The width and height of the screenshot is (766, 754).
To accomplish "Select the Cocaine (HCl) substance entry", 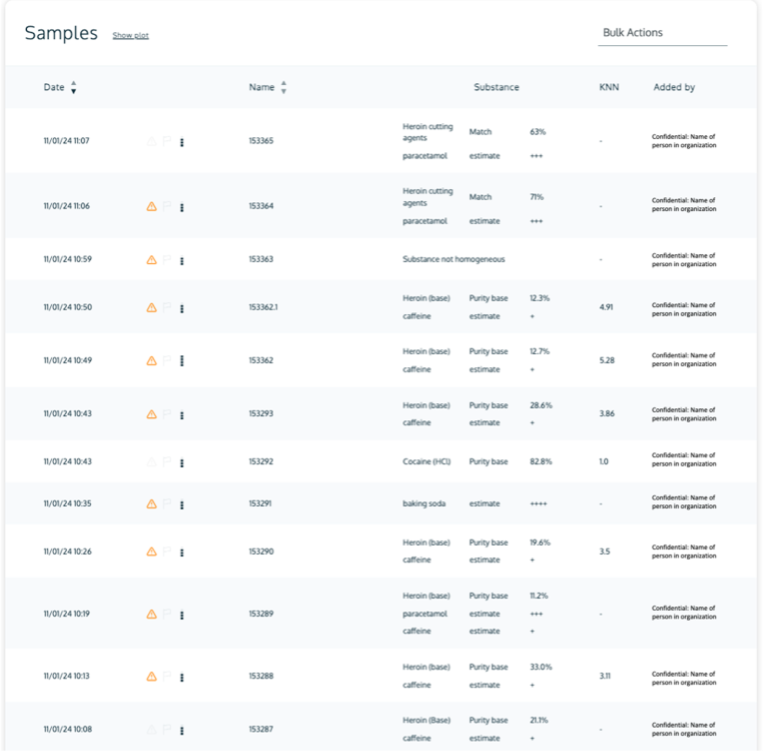I will pyautogui.click(x=425, y=462).
